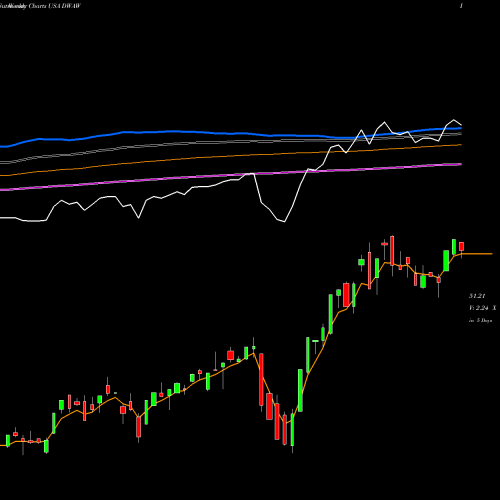
Task: Click the orange horizontal line extending right of candles
Action: [477, 254]
